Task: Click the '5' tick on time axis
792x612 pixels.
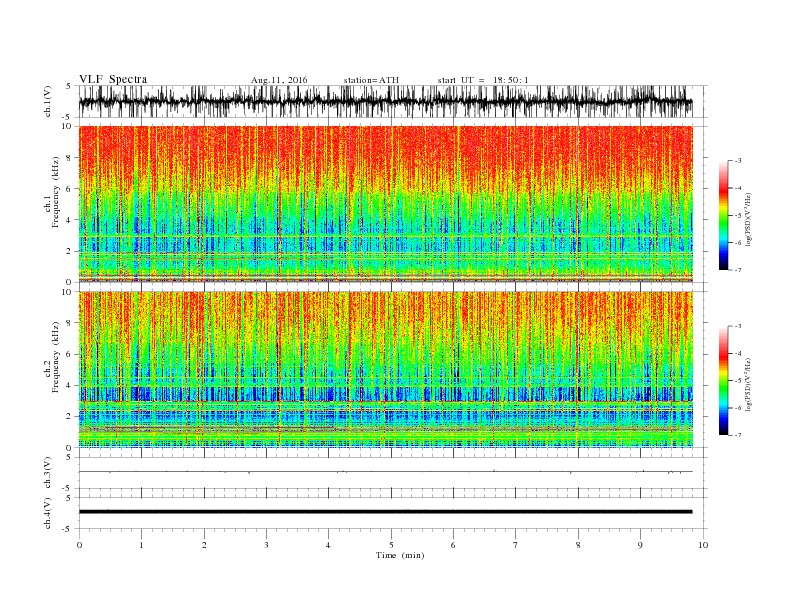Action: tap(391, 545)
